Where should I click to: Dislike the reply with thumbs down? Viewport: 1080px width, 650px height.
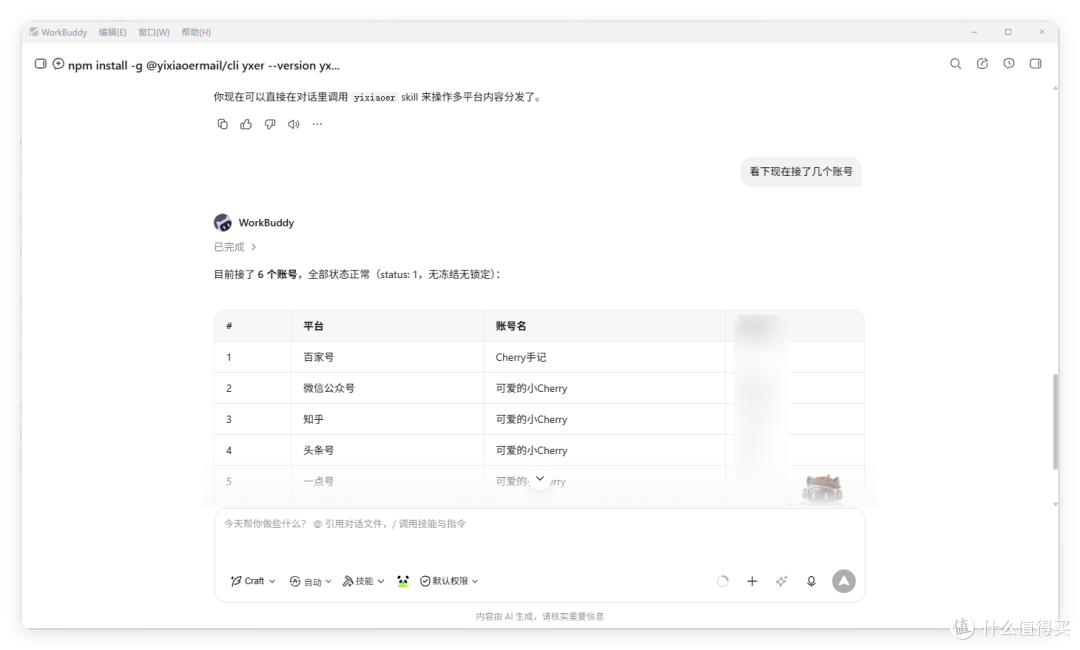(270, 125)
